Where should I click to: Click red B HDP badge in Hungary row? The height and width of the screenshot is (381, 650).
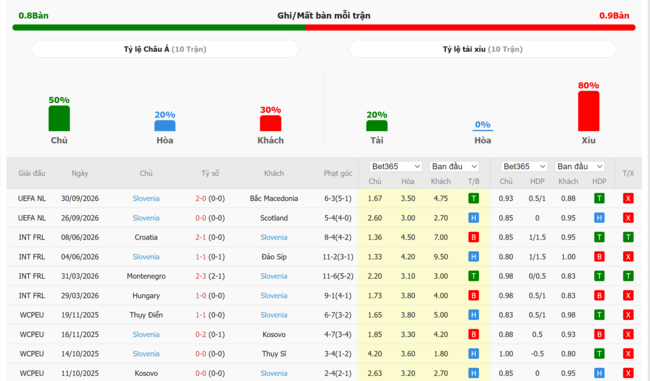(x=599, y=296)
